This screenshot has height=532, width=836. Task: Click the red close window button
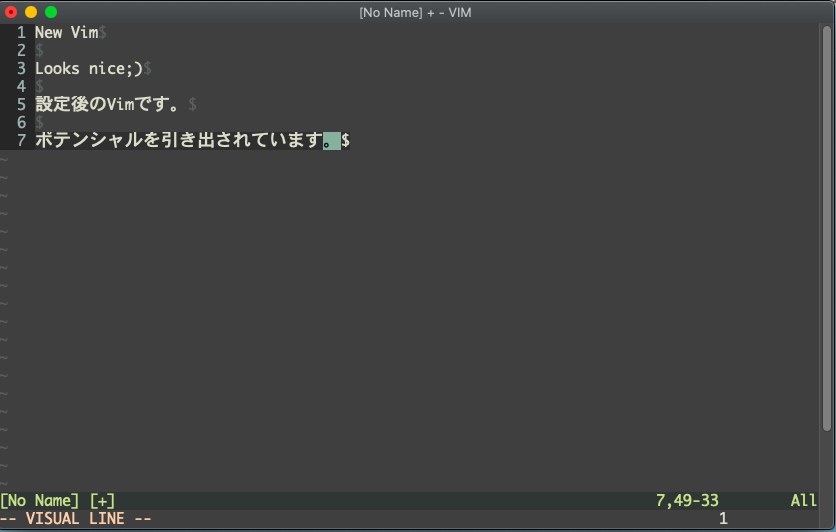11,12
